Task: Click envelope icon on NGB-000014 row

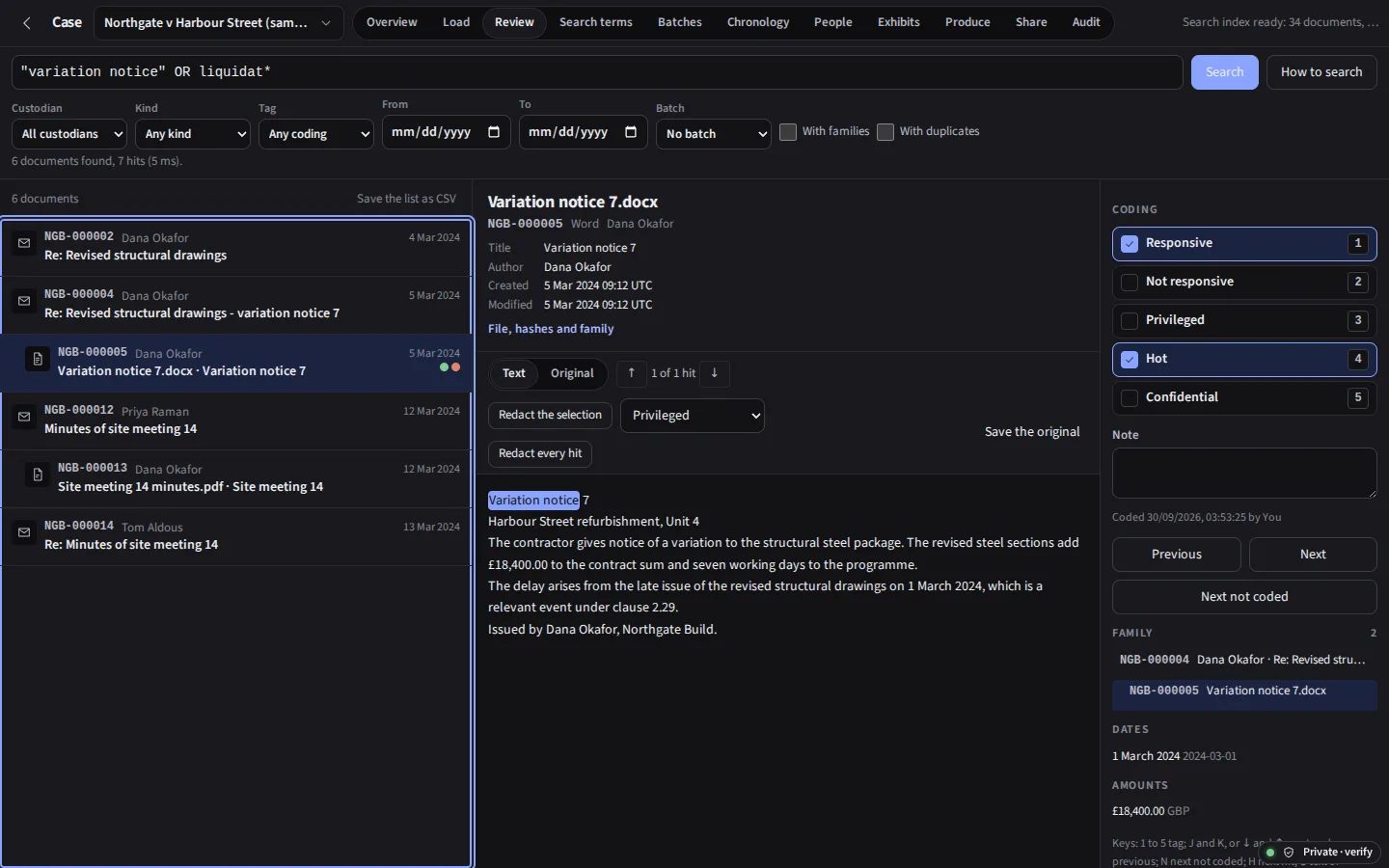Action: 24,533
